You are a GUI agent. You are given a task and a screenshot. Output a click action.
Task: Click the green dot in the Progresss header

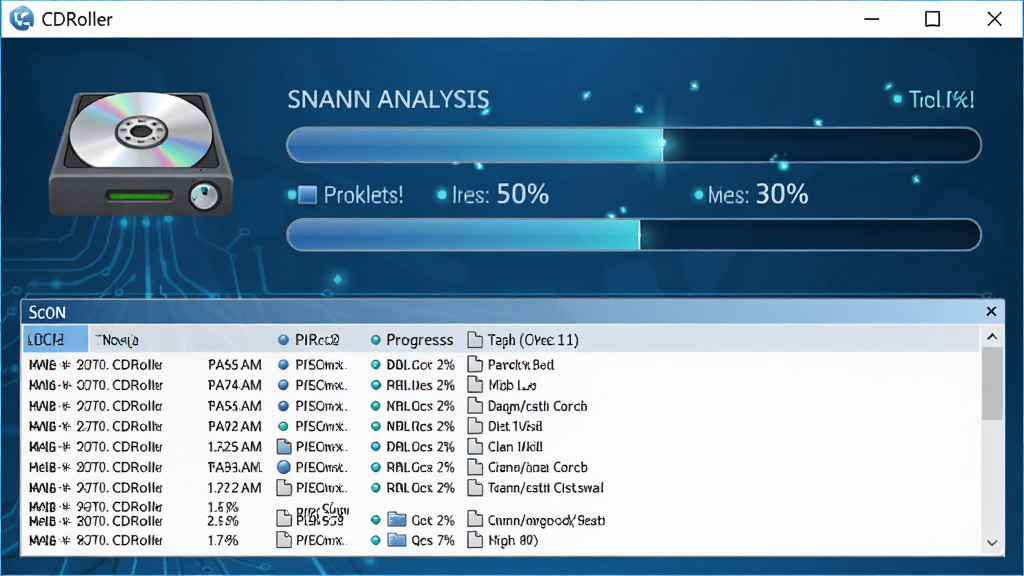(376, 340)
